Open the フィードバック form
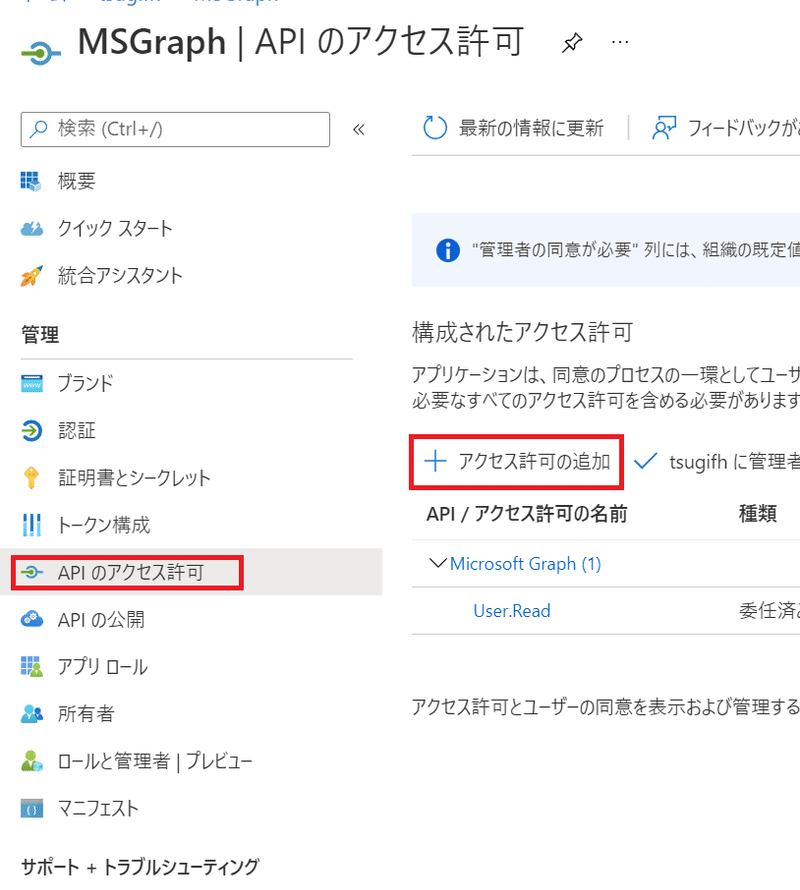Image resolution: width=800 pixels, height=890 pixels. coord(730,127)
